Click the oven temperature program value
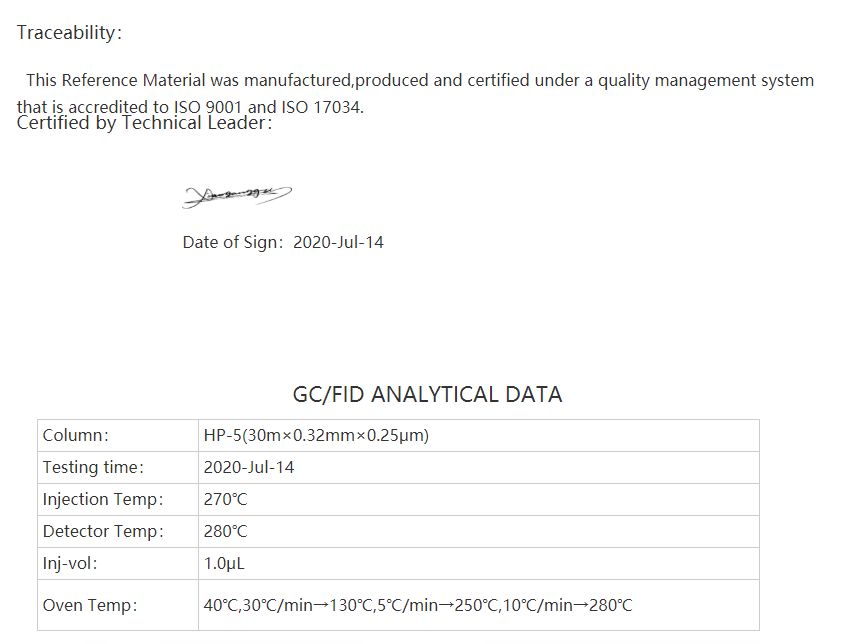This screenshot has height=644, width=861. tap(417, 605)
